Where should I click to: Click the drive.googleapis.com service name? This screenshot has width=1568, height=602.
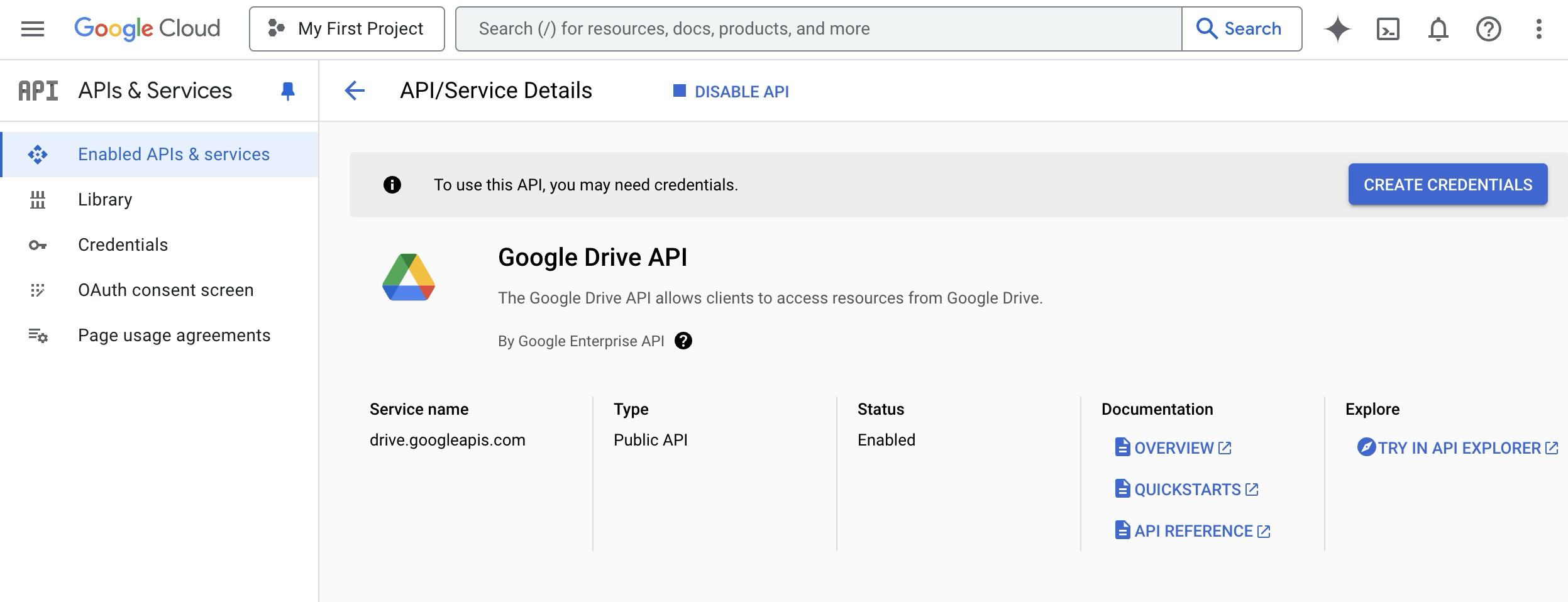[448, 440]
